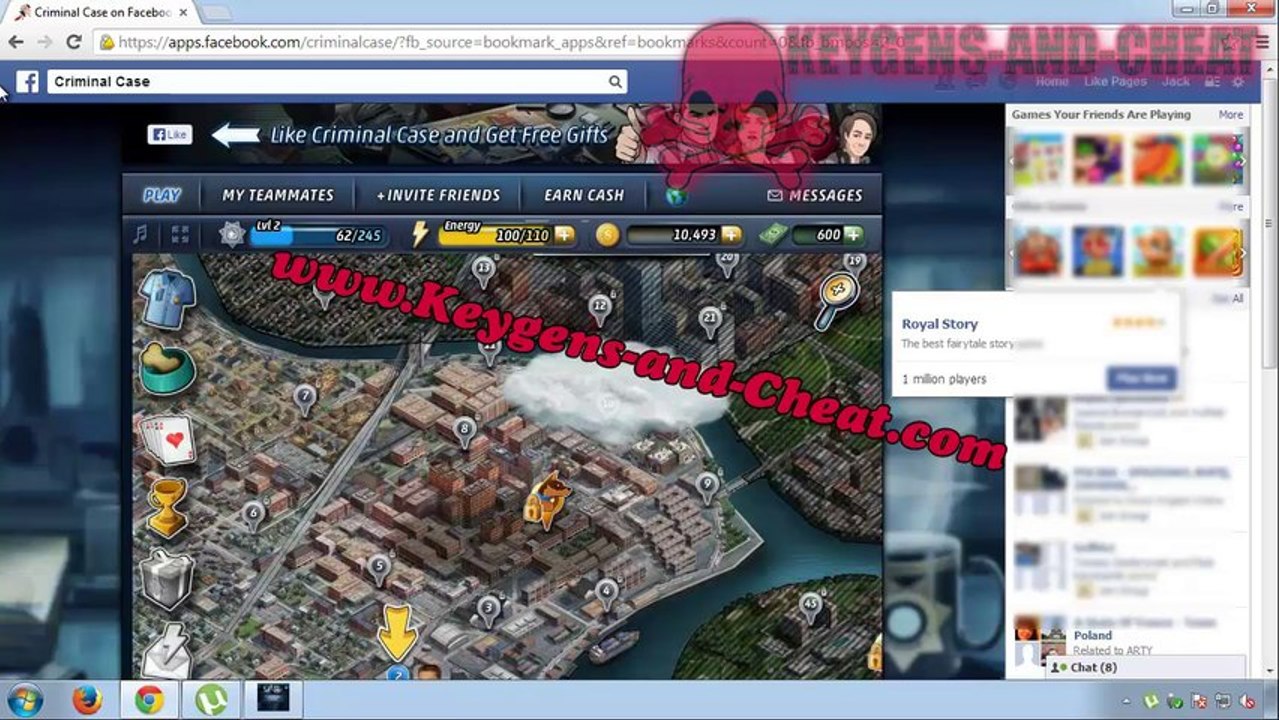Image resolution: width=1279 pixels, height=720 pixels.
Task: Open the +INVITE FRIENDS tab
Action: pos(438,195)
